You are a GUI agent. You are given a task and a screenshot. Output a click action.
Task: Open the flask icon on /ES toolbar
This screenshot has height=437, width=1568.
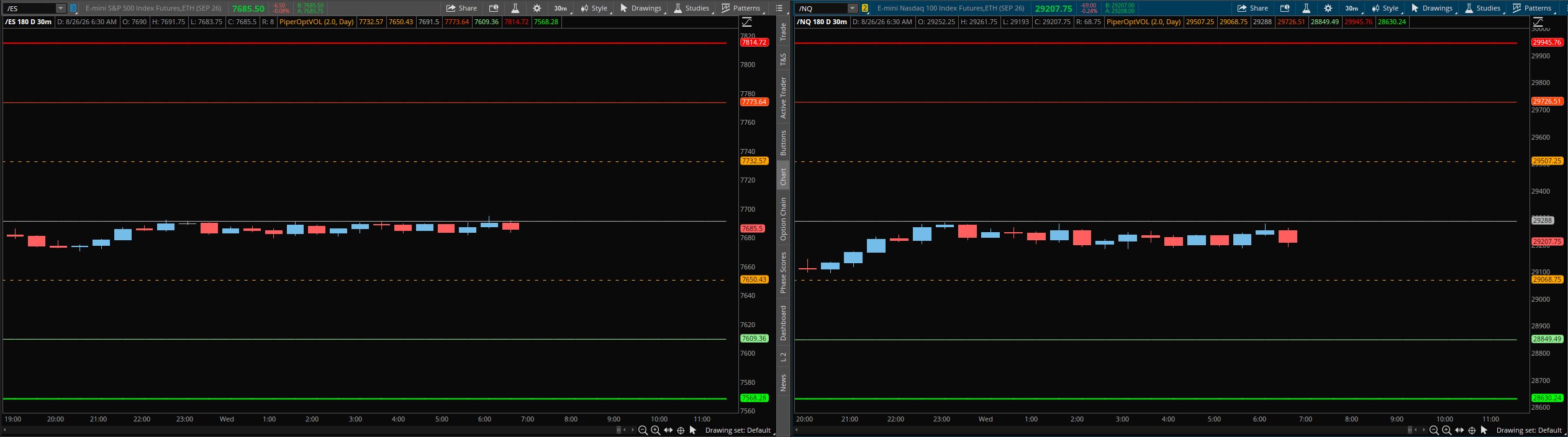pyautogui.click(x=515, y=8)
